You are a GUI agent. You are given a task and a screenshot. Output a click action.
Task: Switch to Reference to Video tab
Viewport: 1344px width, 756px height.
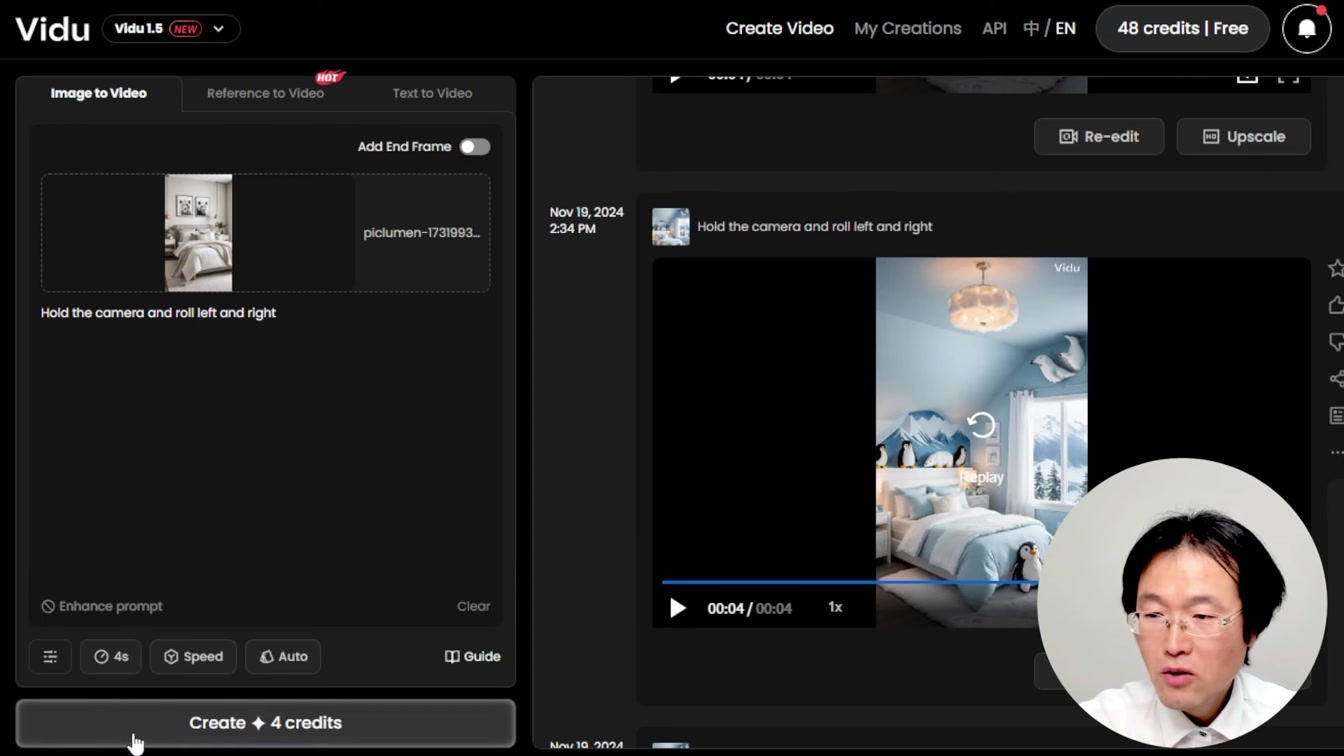tap(265, 93)
